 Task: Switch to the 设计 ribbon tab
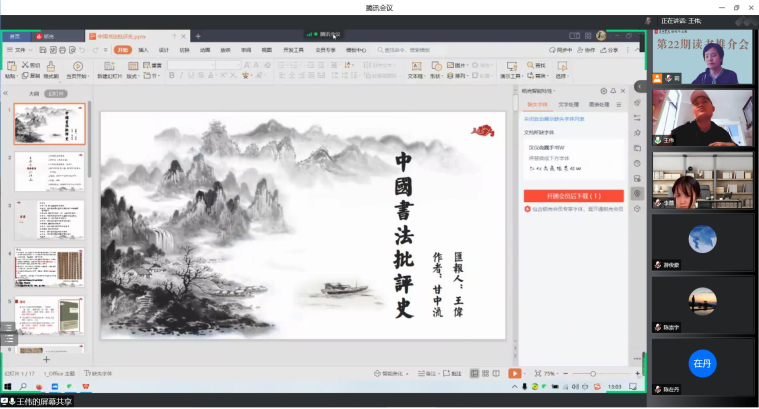pyautogui.click(x=164, y=49)
